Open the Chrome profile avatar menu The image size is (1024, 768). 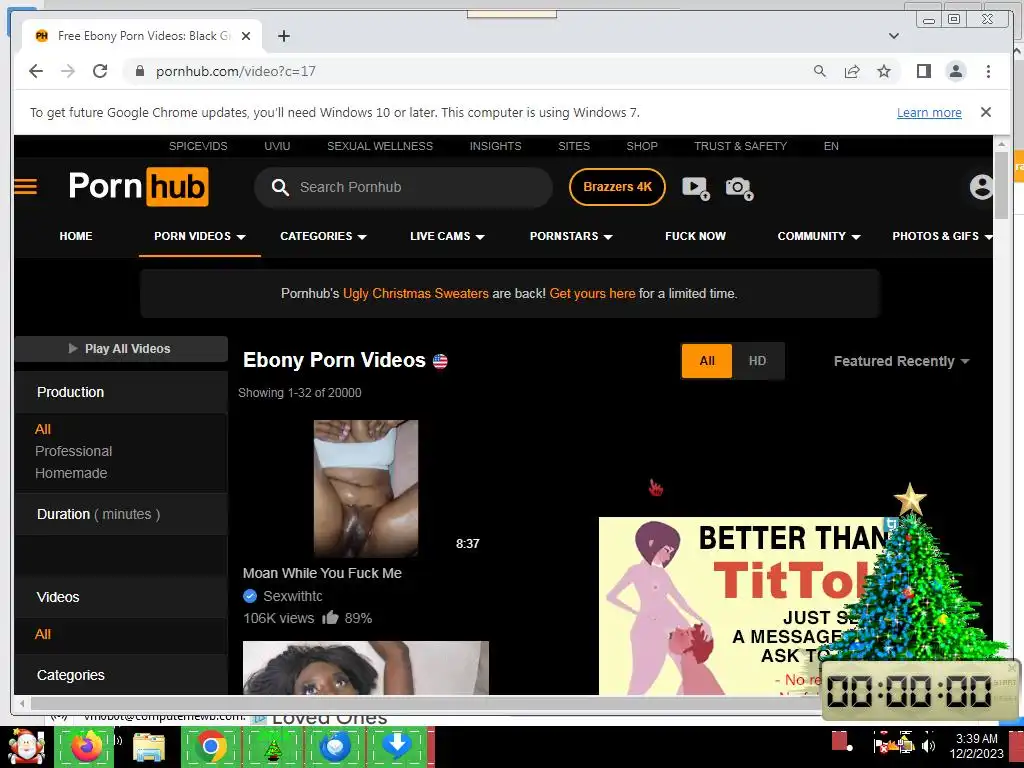coord(955,71)
